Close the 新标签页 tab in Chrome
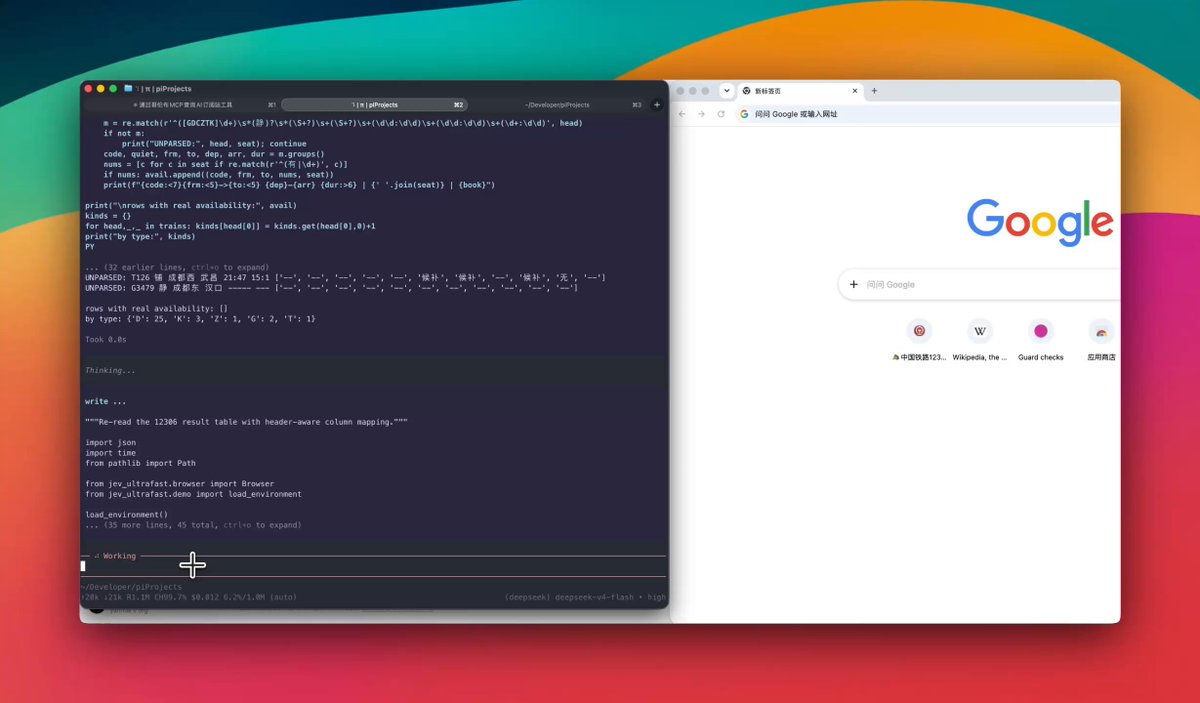Screen dimensions: 1200x703 (853, 91)
